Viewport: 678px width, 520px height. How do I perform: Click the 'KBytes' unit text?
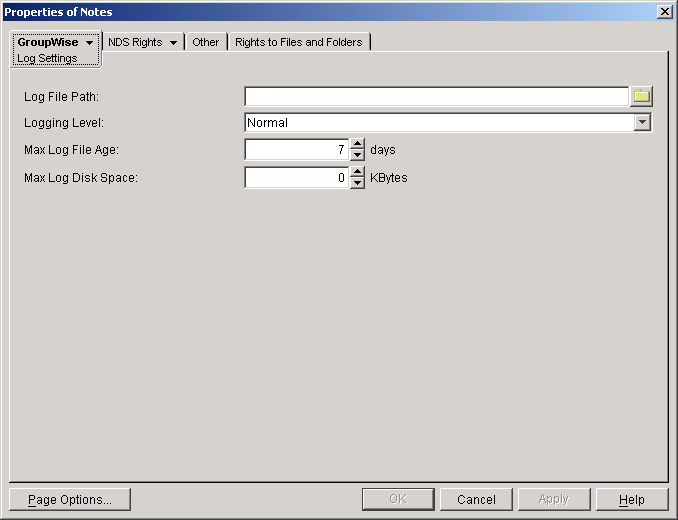389,178
